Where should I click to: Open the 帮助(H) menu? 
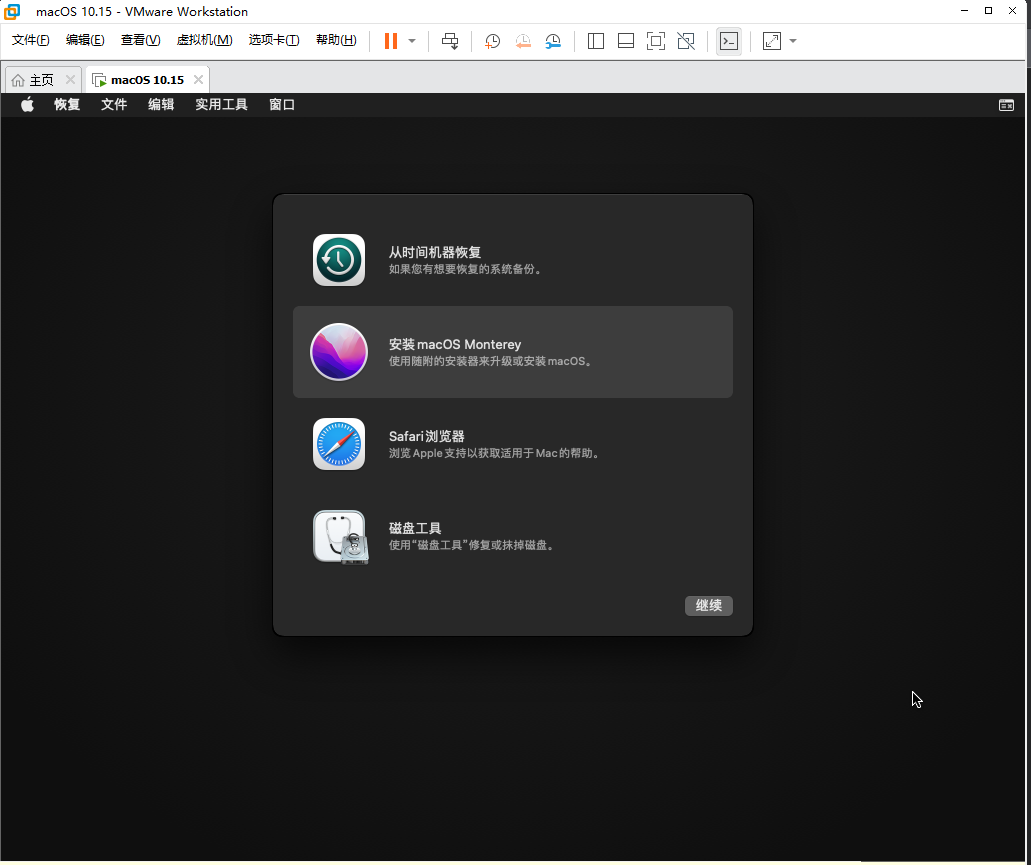[336, 40]
